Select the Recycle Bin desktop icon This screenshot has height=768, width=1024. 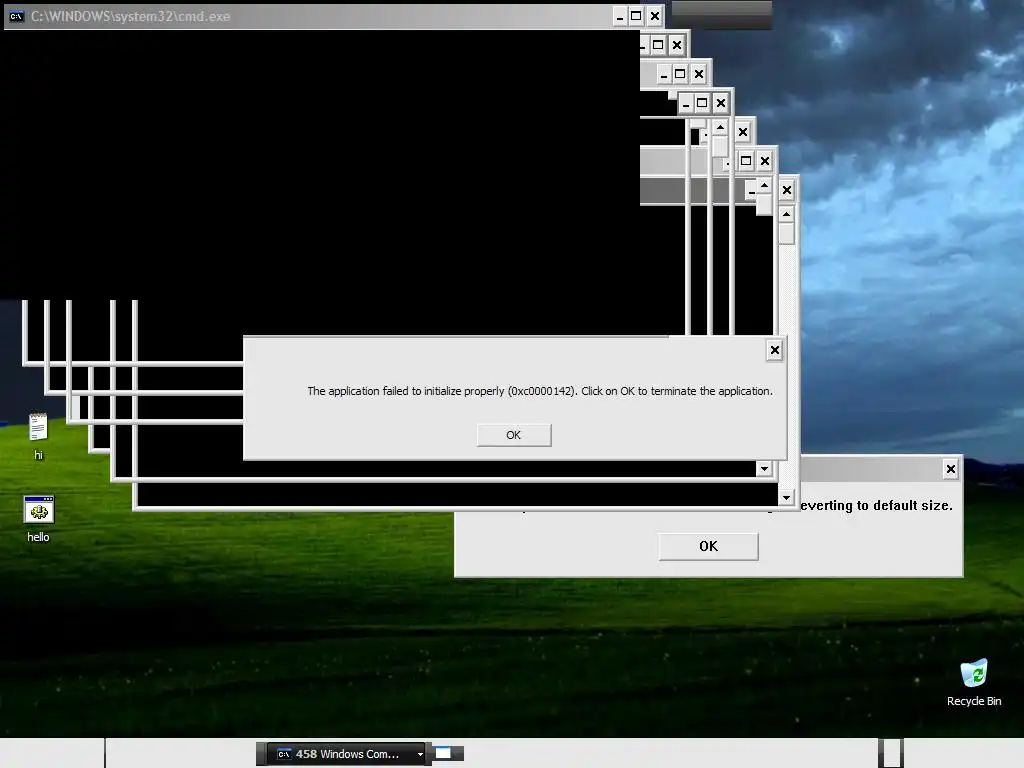click(x=974, y=682)
